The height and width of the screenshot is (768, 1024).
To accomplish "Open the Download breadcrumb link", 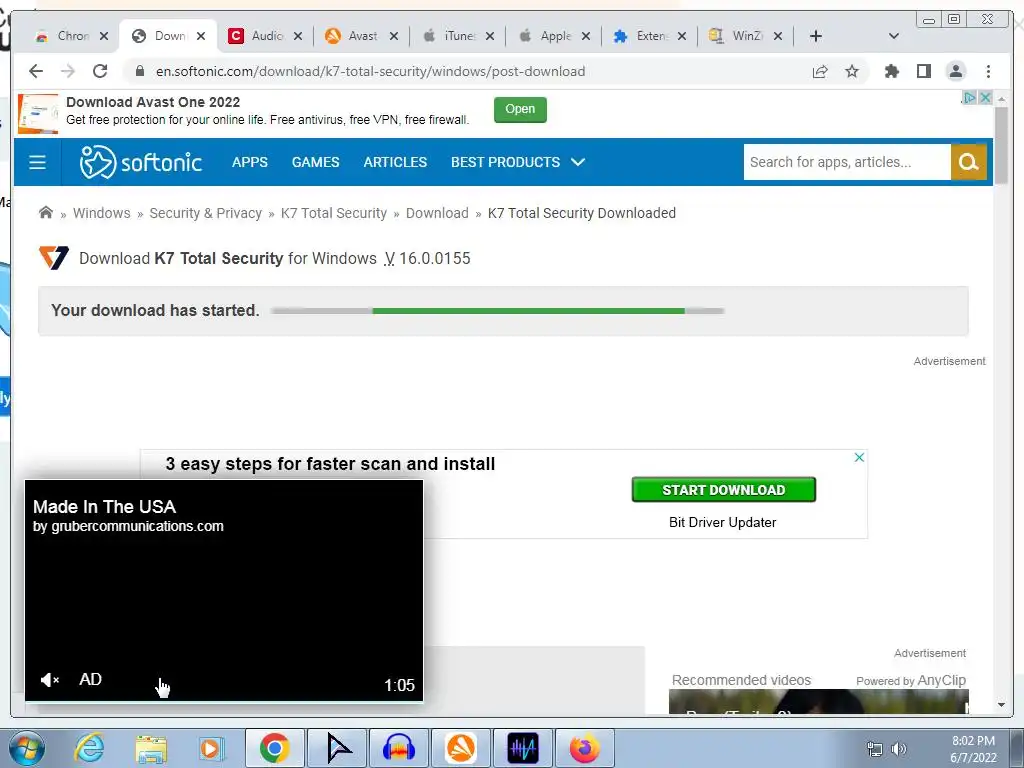I will coord(437,213).
